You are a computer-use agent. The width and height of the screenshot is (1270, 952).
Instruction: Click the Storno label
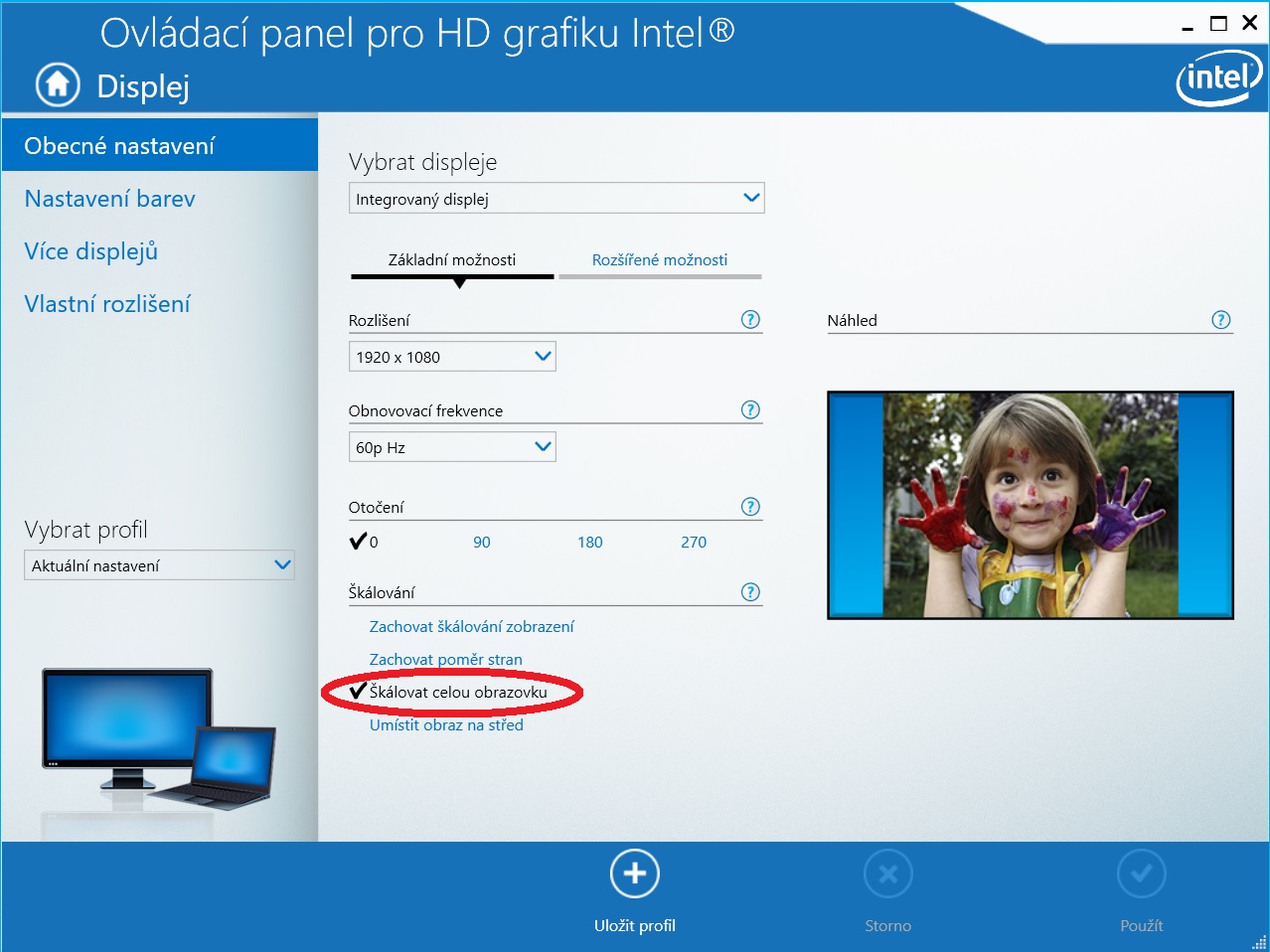pos(888,926)
